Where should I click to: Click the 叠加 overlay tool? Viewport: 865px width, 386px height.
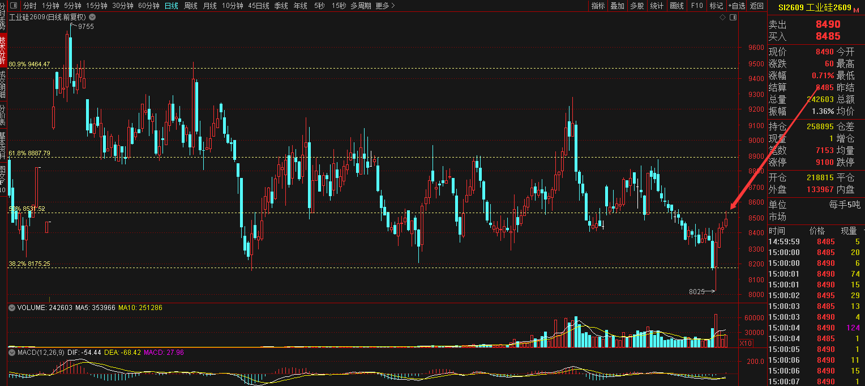[x=617, y=6]
